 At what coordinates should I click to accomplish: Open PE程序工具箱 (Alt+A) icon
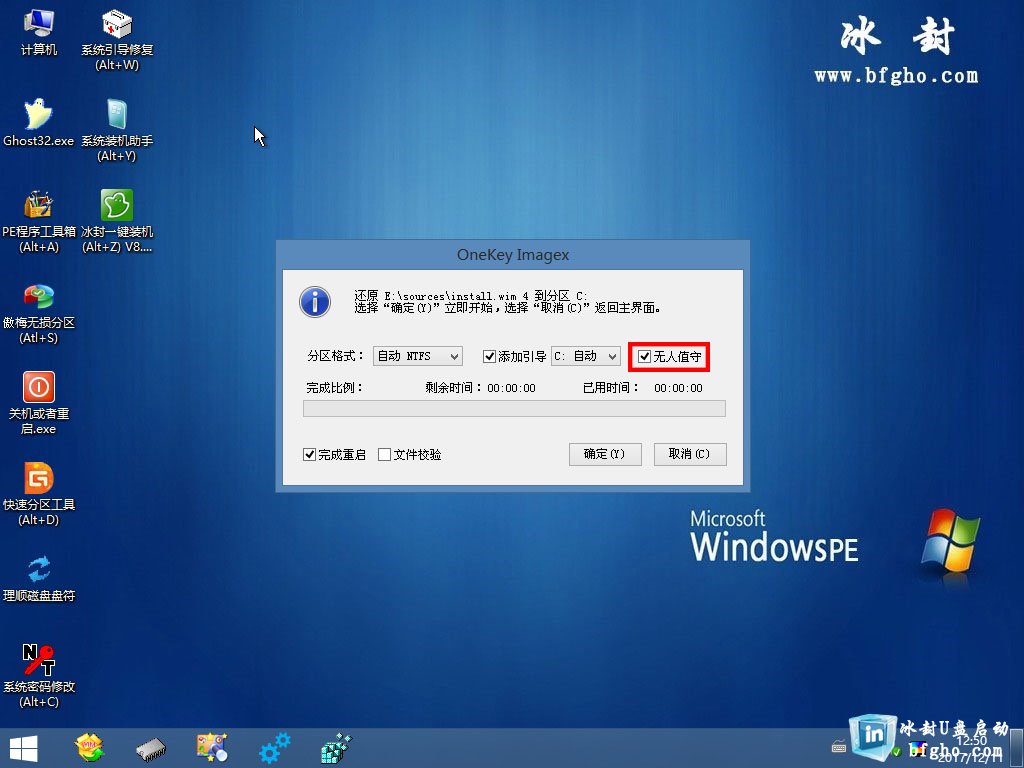(x=39, y=221)
